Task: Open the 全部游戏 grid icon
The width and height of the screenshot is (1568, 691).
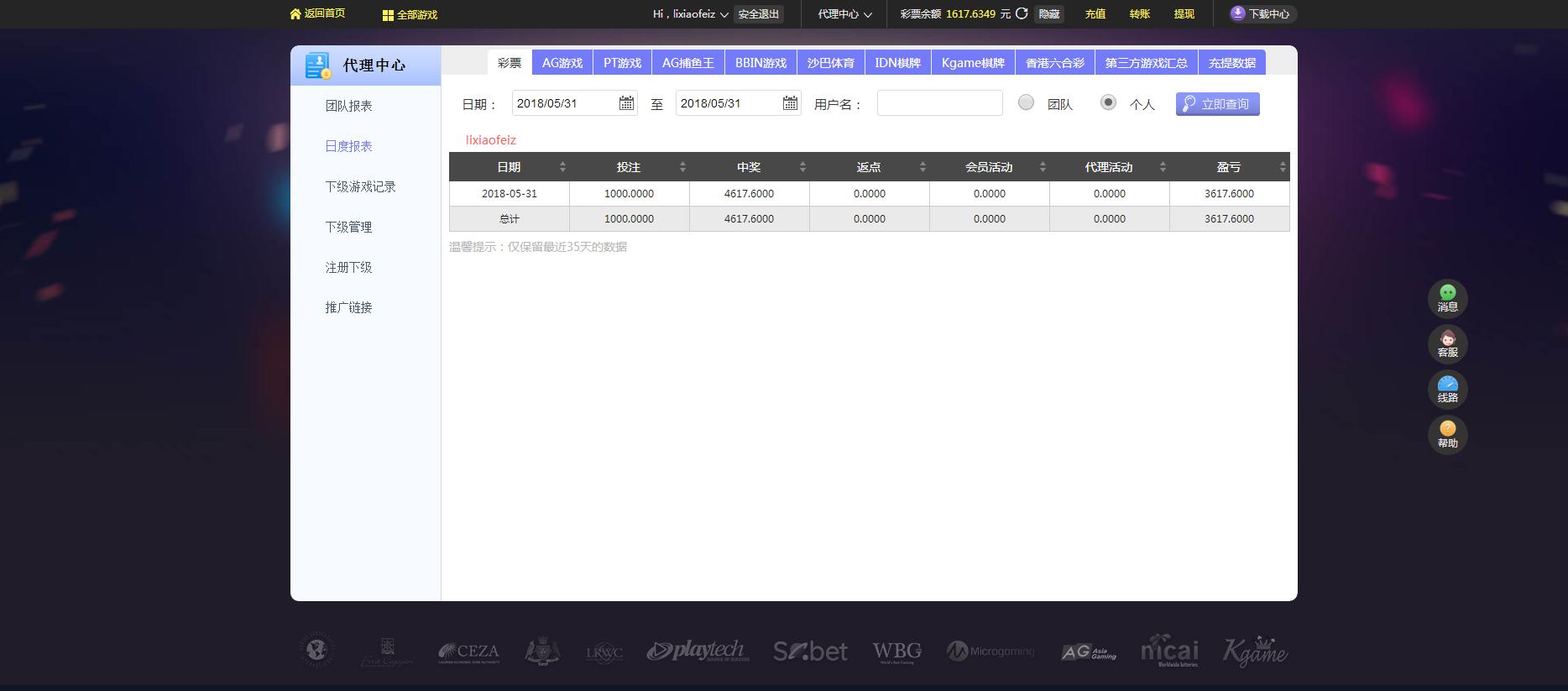Action: click(x=388, y=15)
